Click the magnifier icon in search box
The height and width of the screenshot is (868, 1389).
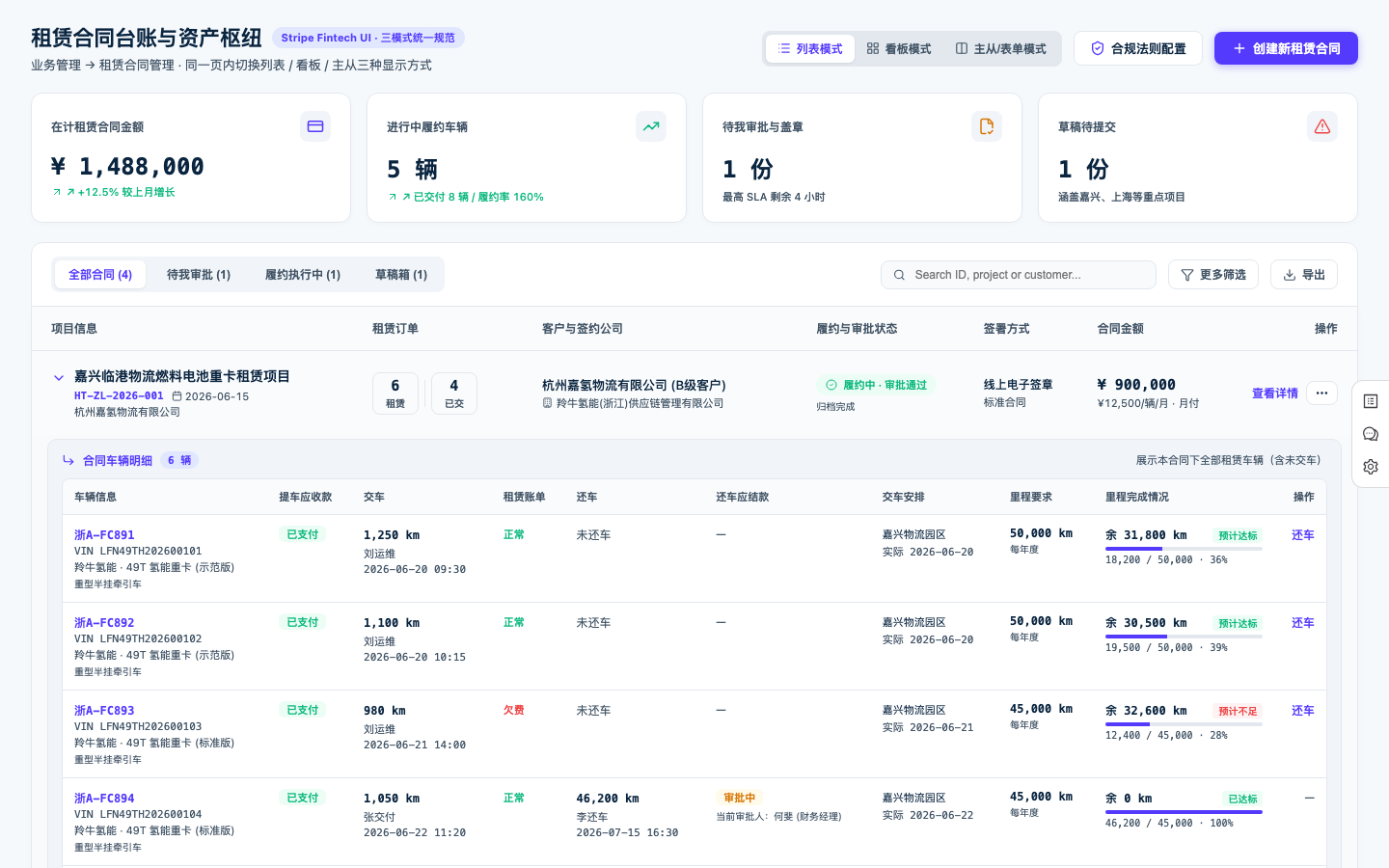[899, 275]
